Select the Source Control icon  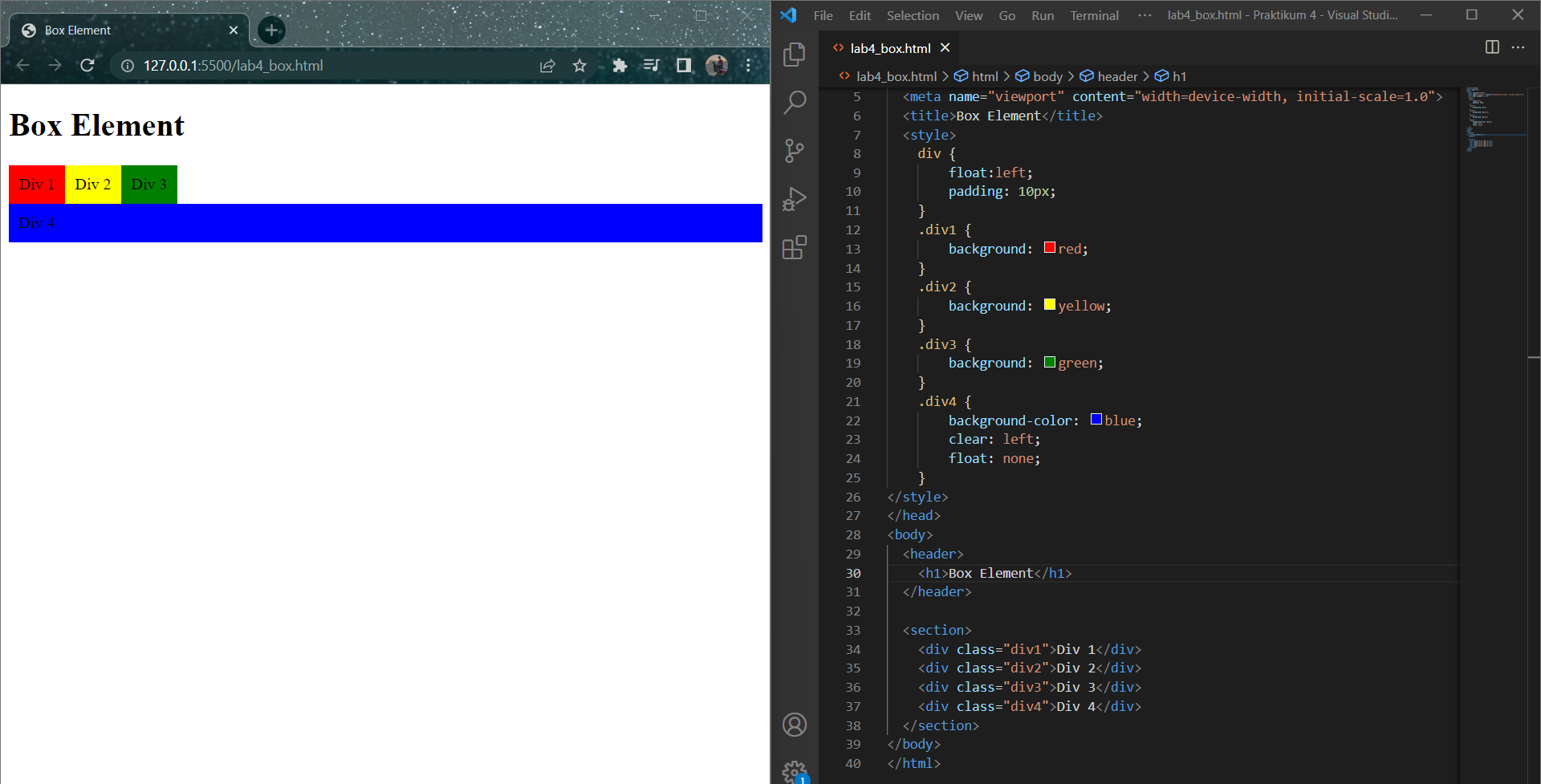point(795,151)
